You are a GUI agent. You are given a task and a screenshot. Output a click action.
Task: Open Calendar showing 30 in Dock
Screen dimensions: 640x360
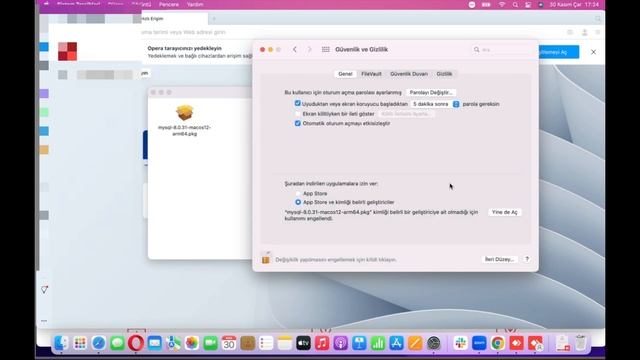pyautogui.click(x=229, y=343)
